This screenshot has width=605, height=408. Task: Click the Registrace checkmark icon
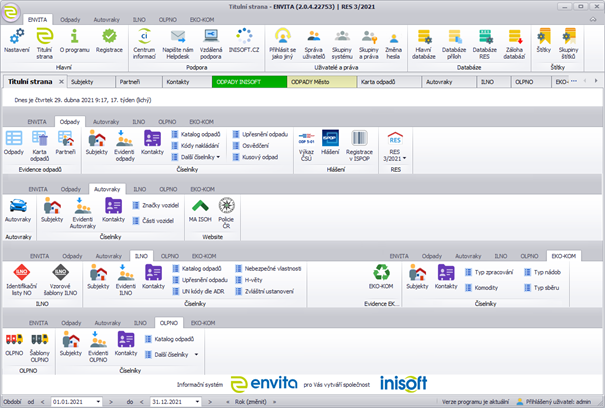(109, 41)
